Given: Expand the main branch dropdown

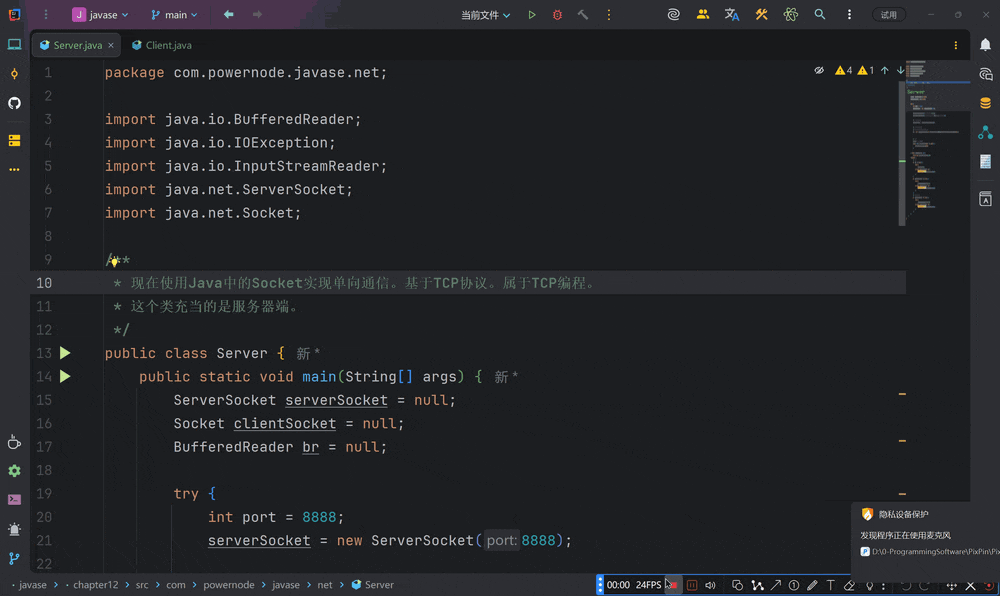Looking at the screenshot, I should click(173, 15).
